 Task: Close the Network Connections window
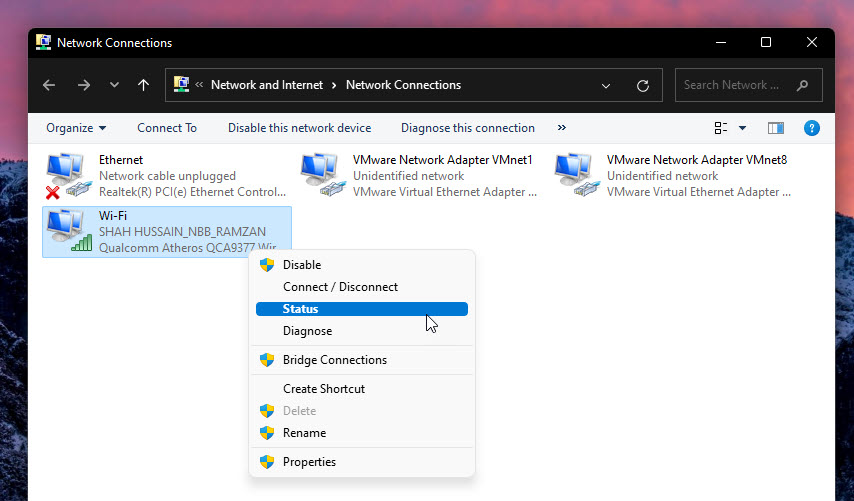click(812, 42)
